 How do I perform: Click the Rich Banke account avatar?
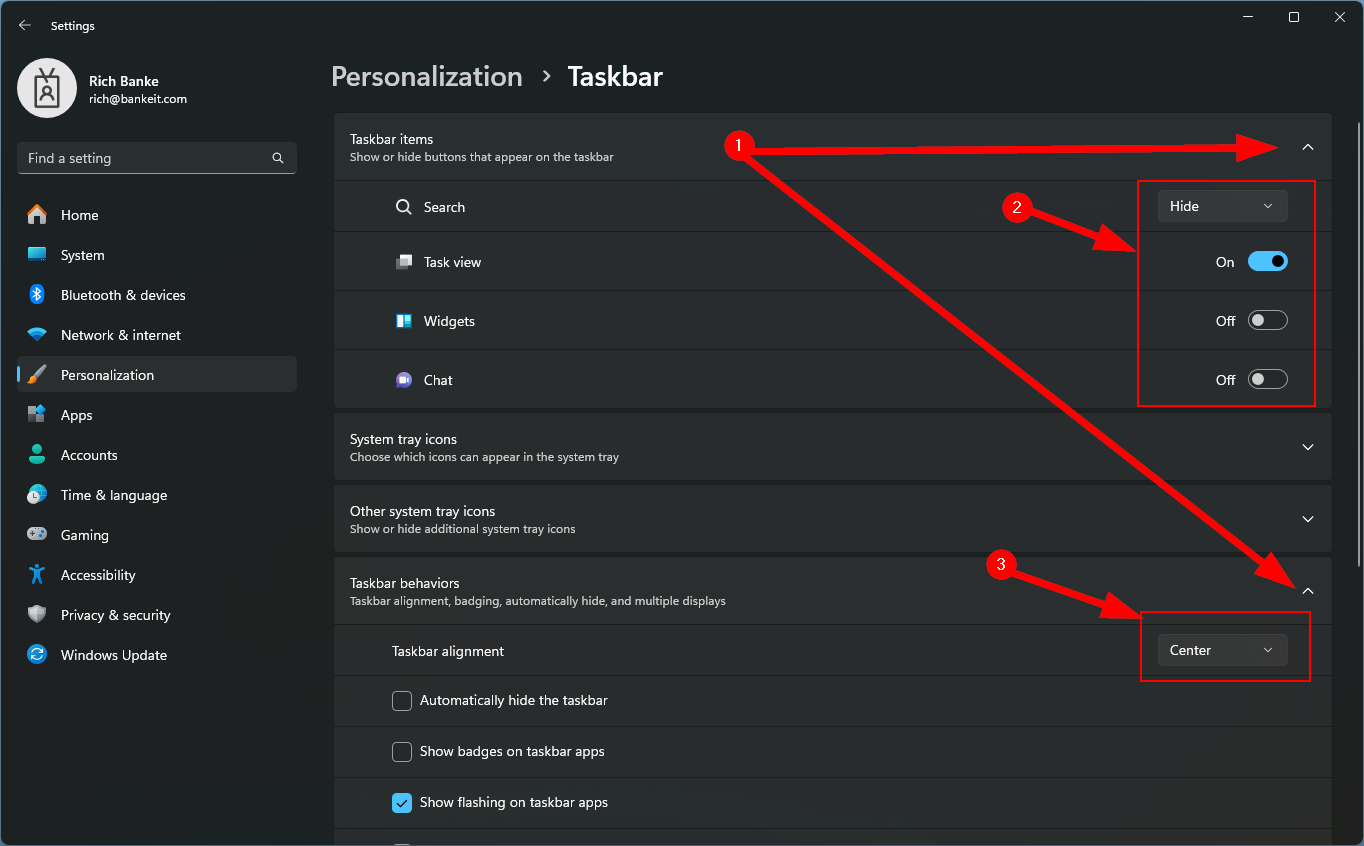point(46,88)
